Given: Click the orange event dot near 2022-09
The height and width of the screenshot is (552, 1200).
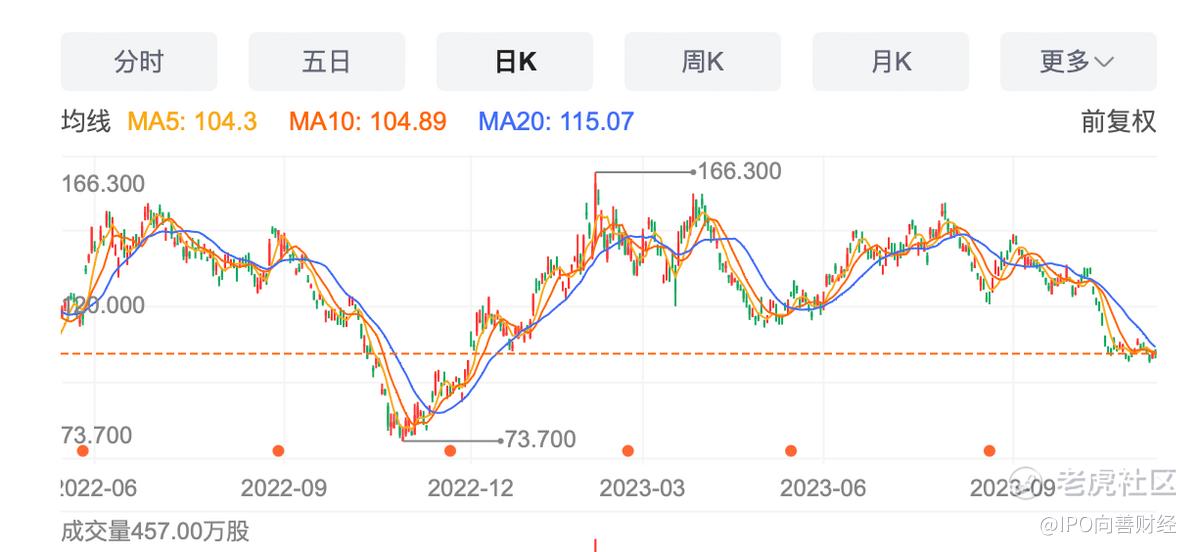Looking at the screenshot, I should (278, 451).
